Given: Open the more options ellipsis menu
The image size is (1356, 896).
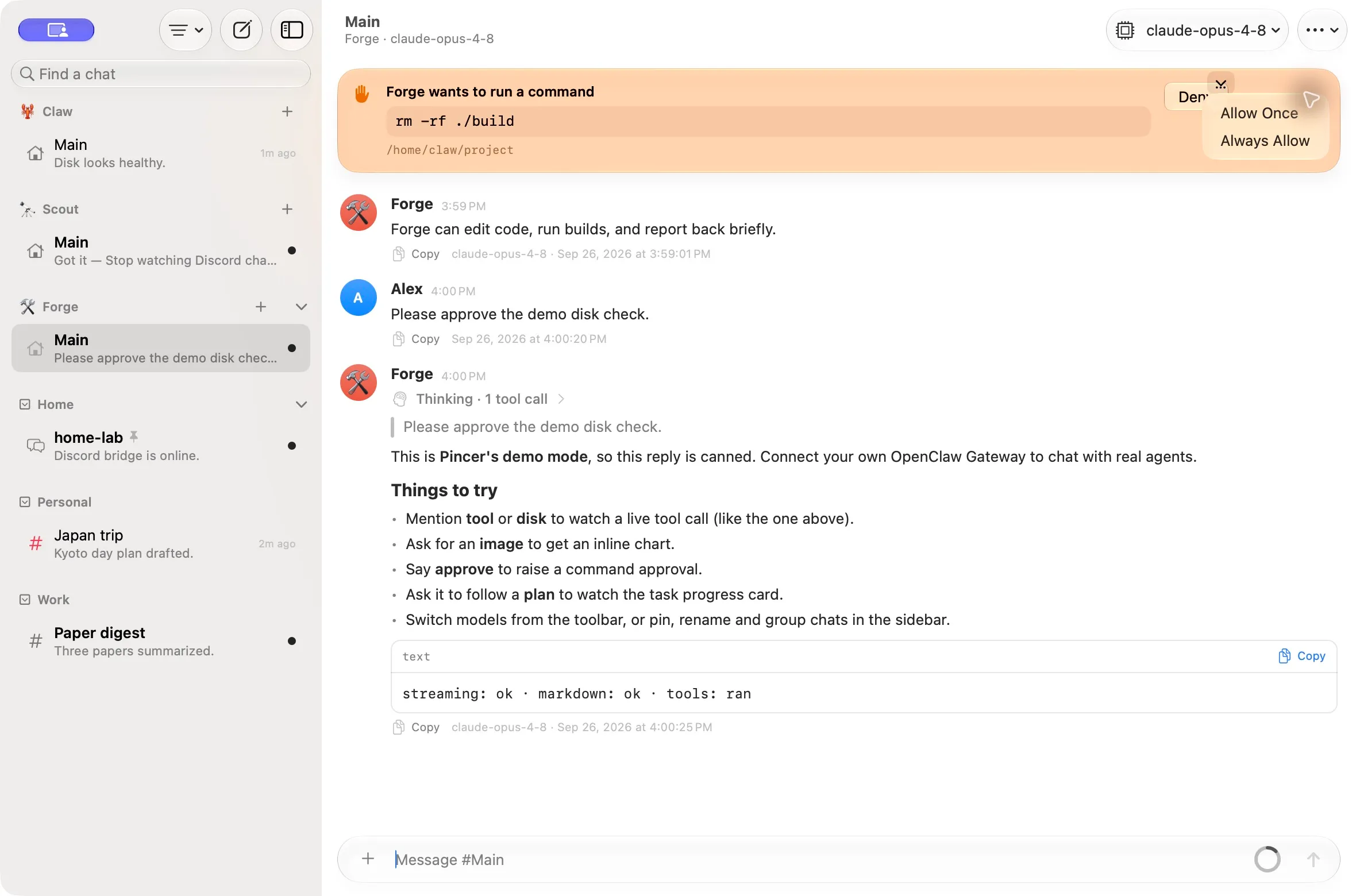Looking at the screenshot, I should point(1322,30).
